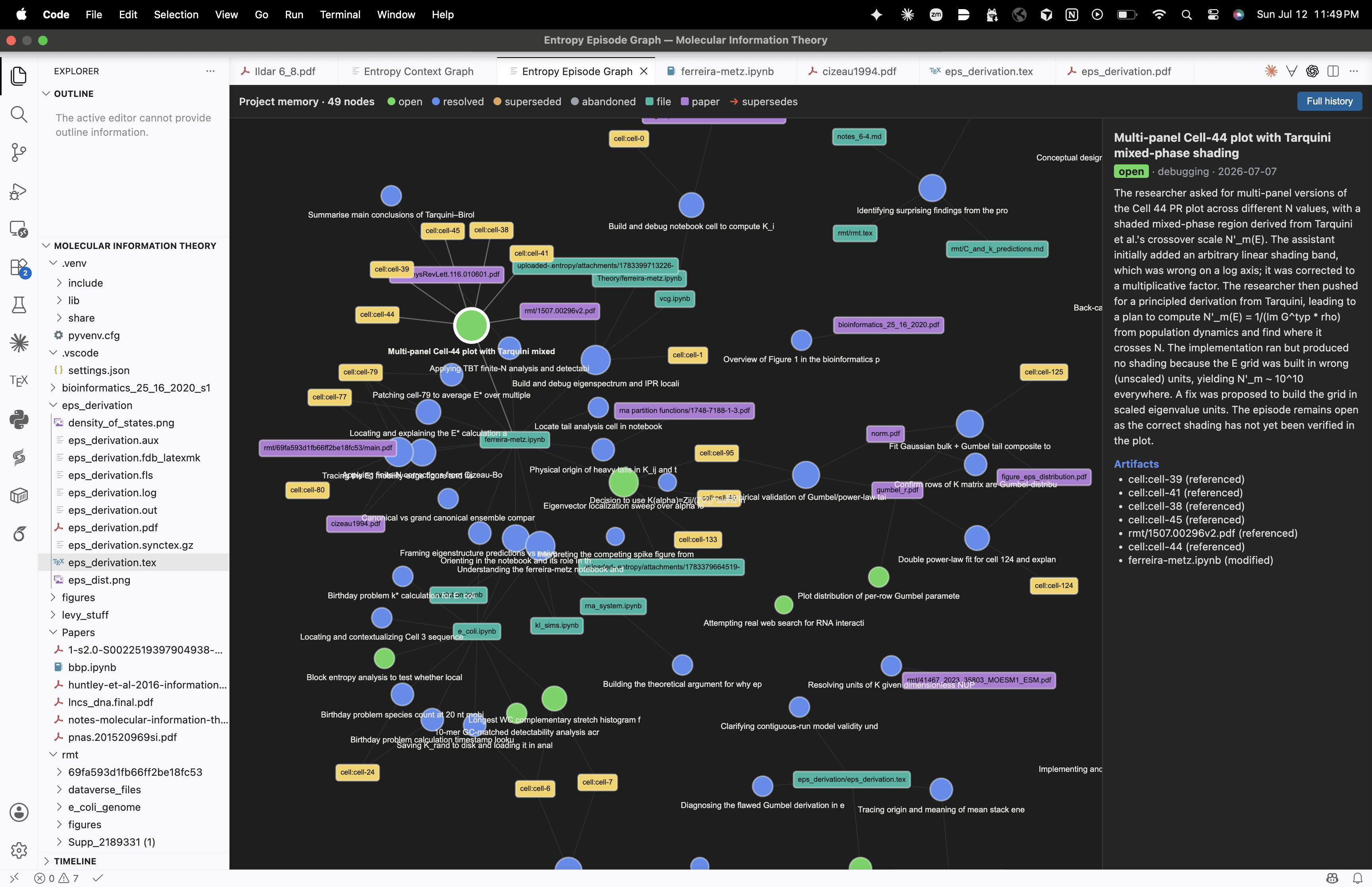Viewport: 1372px width, 887px height.
Task: Open the Search view icon
Action: pos(19,114)
